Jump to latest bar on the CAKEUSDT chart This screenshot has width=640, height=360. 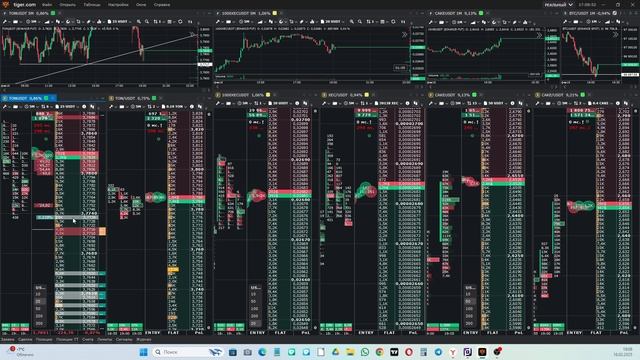539,35
